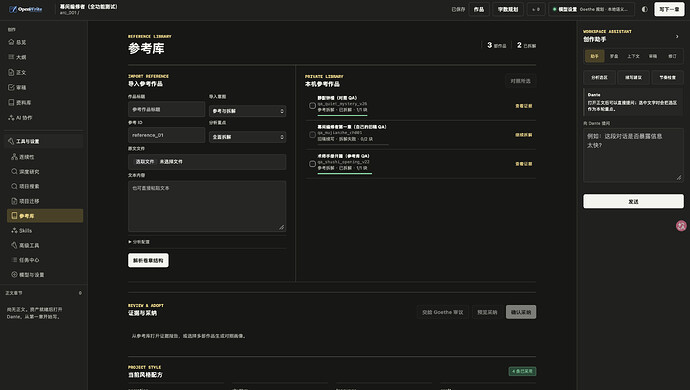The height and width of the screenshot is (390, 690).
Task: Click the 写下一章 write next chapter button
Action: pyautogui.click(x=669, y=9)
